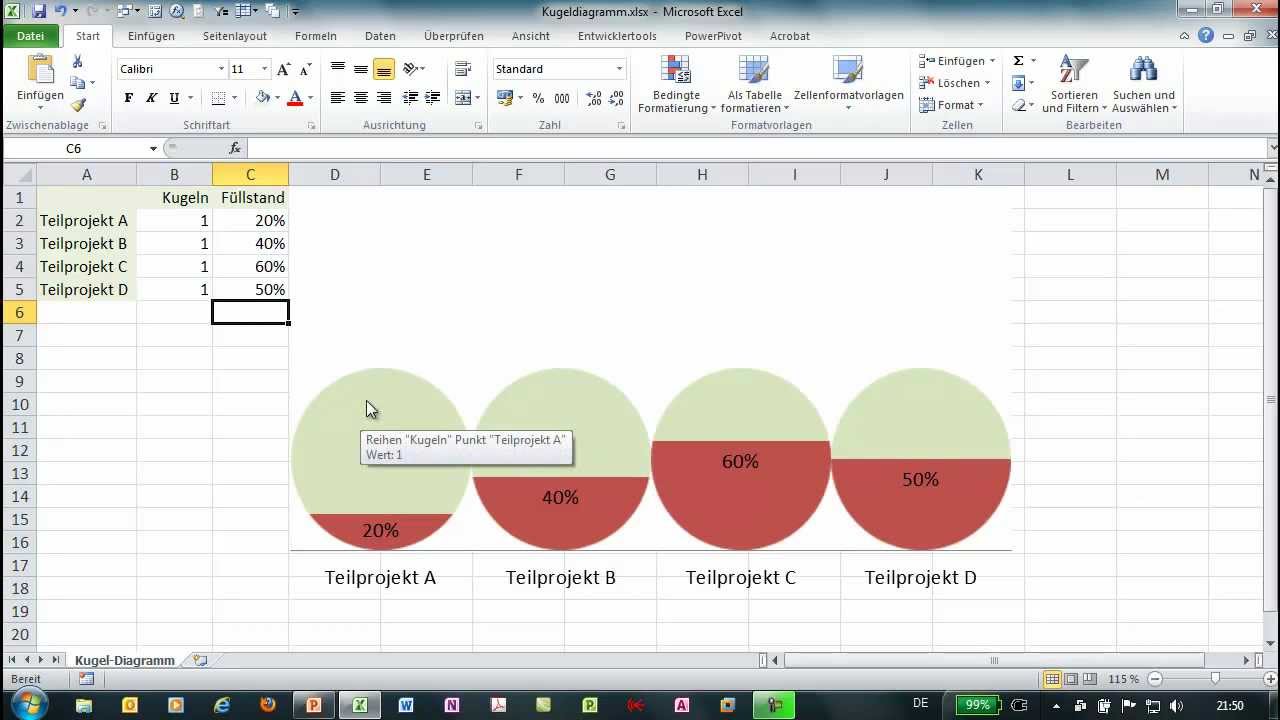Open the font size 11 dropdown
The height and width of the screenshot is (720, 1280).
coord(264,69)
